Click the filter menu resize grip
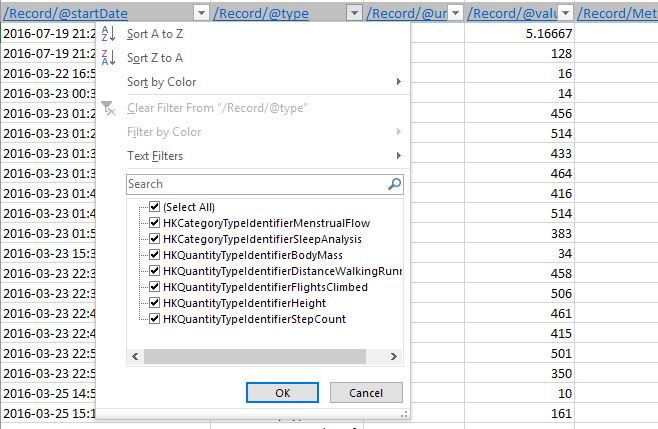The height and width of the screenshot is (429, 658). pos(404,414)
